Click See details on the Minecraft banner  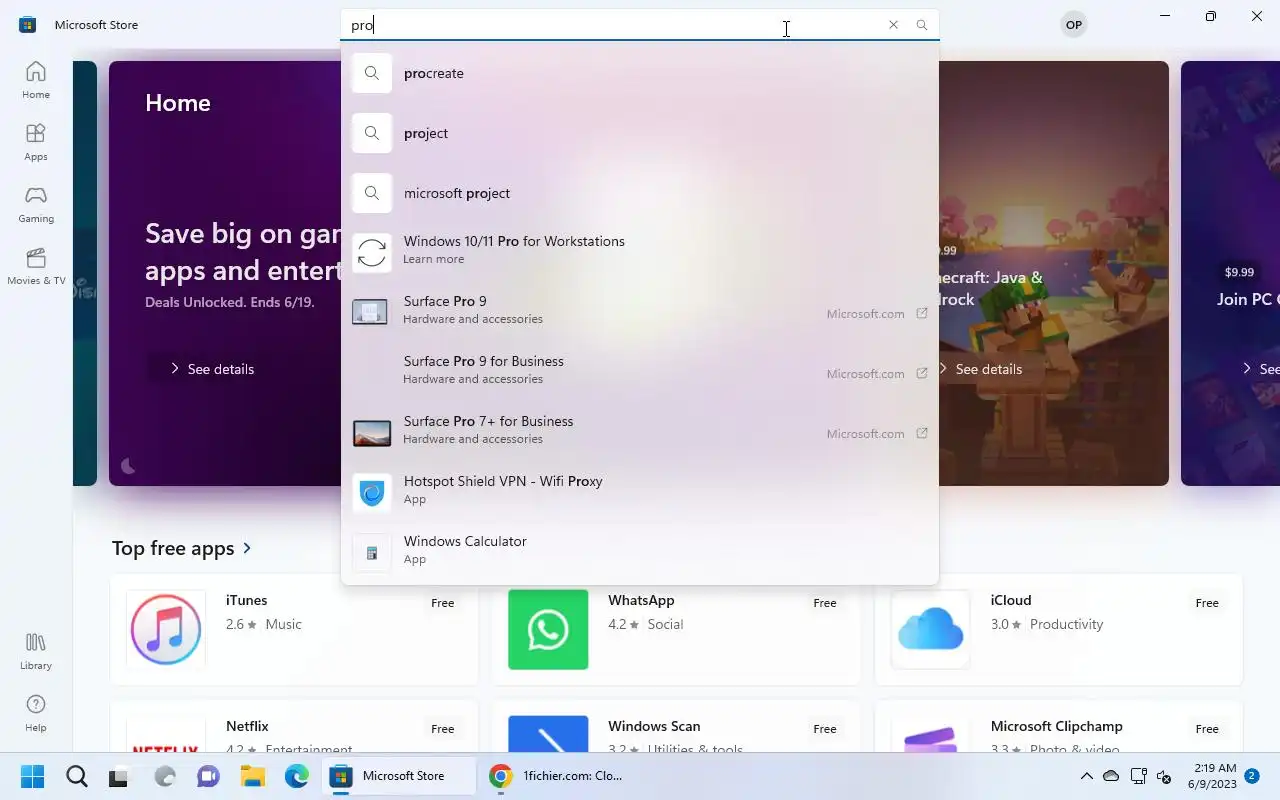click(979, 369)
